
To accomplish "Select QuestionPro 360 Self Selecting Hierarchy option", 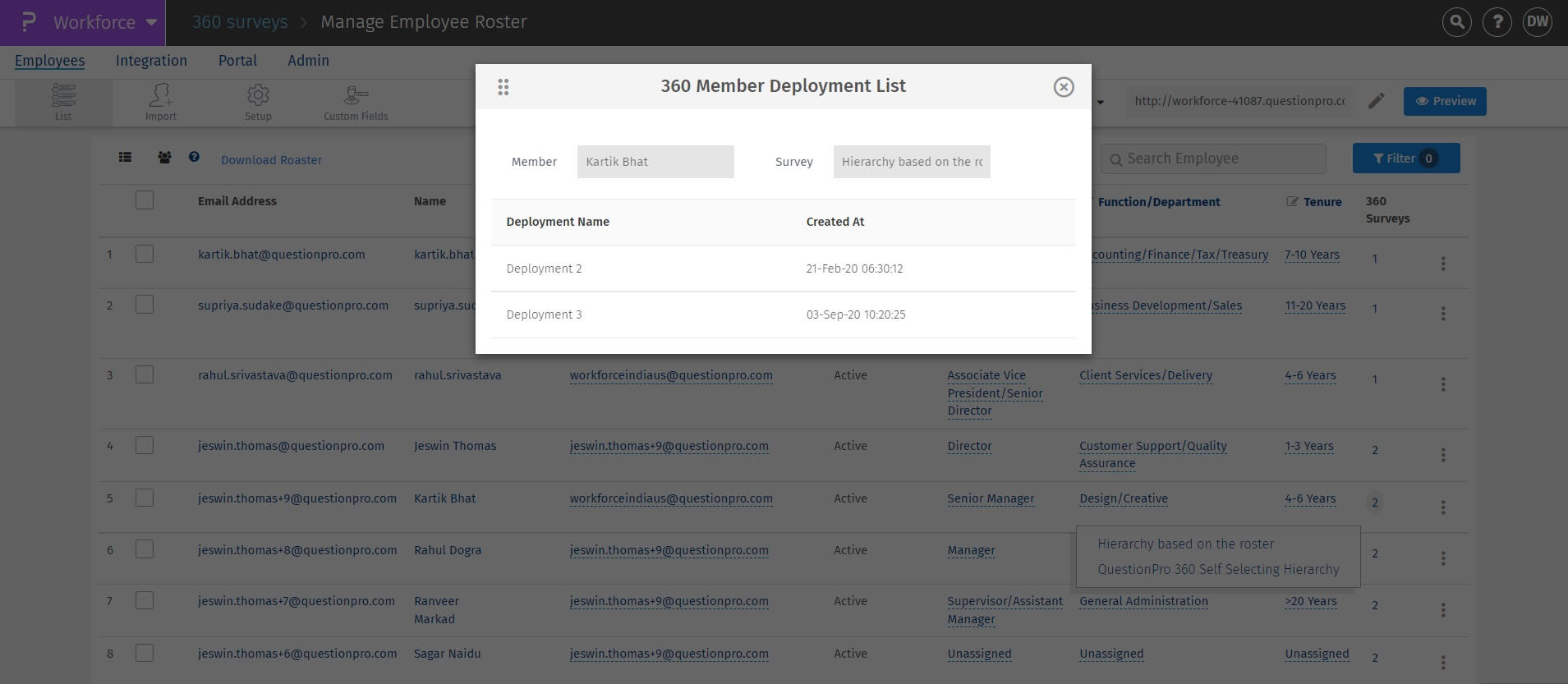I will click(1218, 569).
